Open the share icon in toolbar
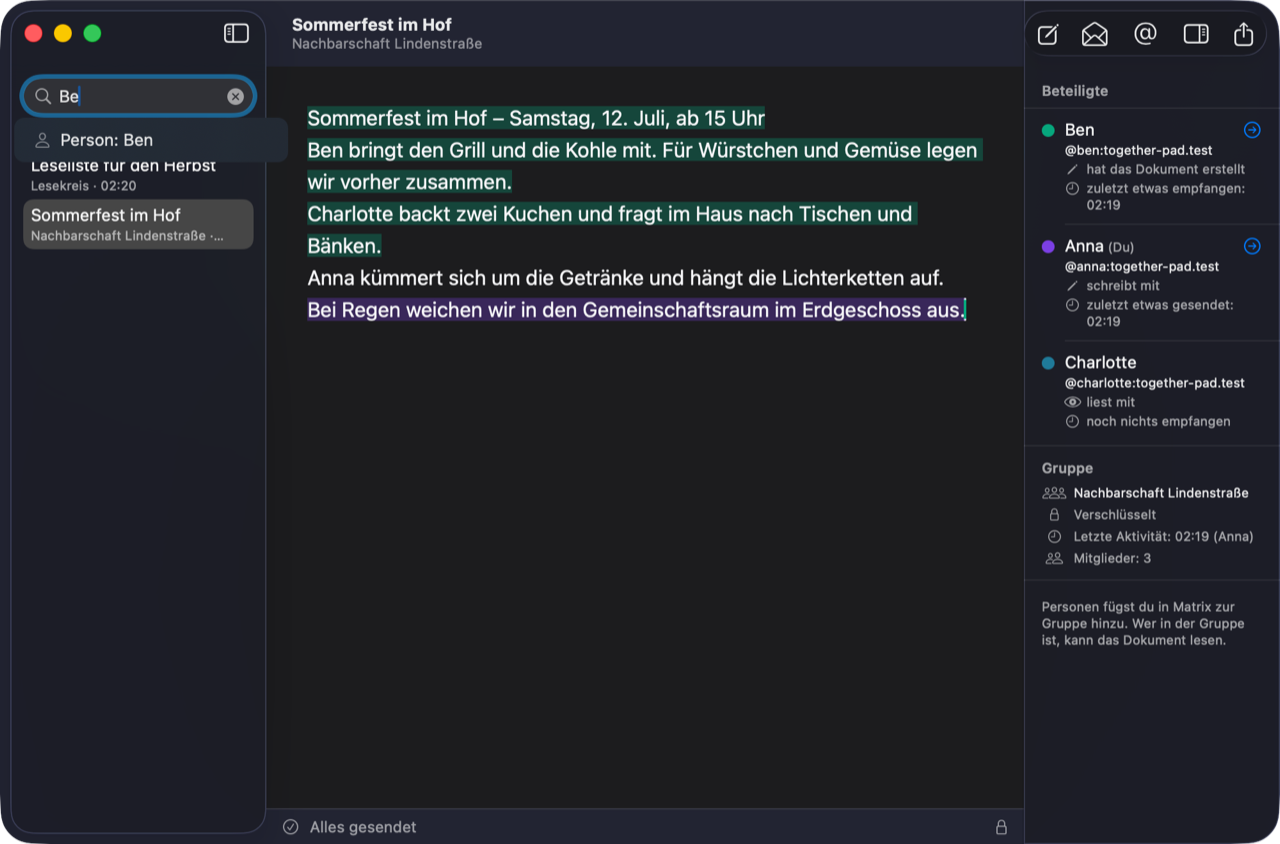The height and width of the screenshot is (844, 1280). tap(1243, 34)
